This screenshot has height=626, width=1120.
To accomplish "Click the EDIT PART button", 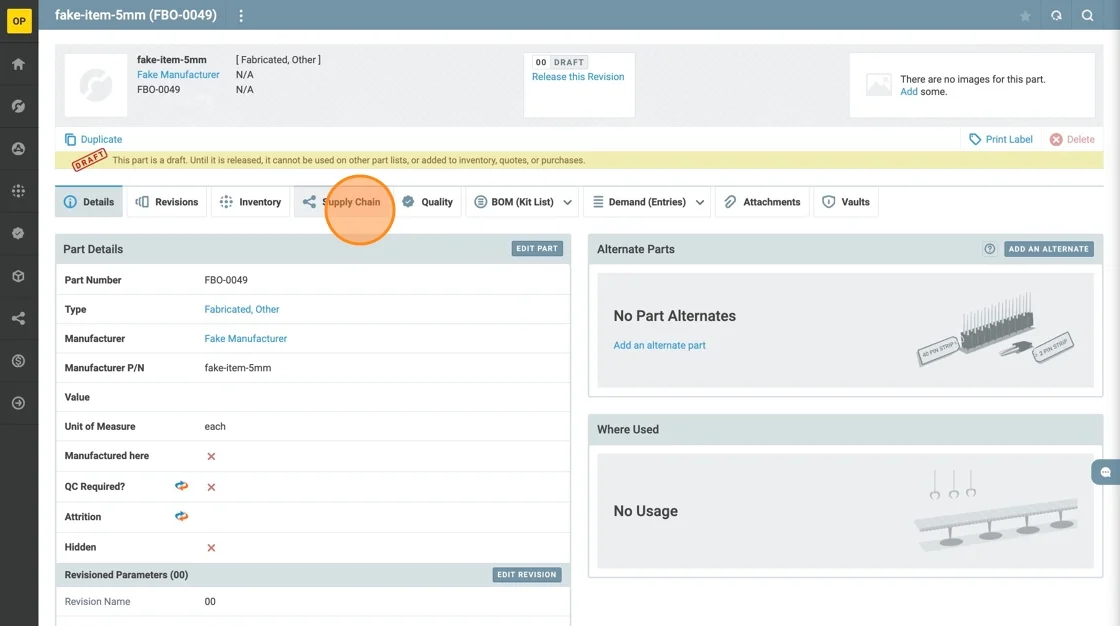I will 537,249.
